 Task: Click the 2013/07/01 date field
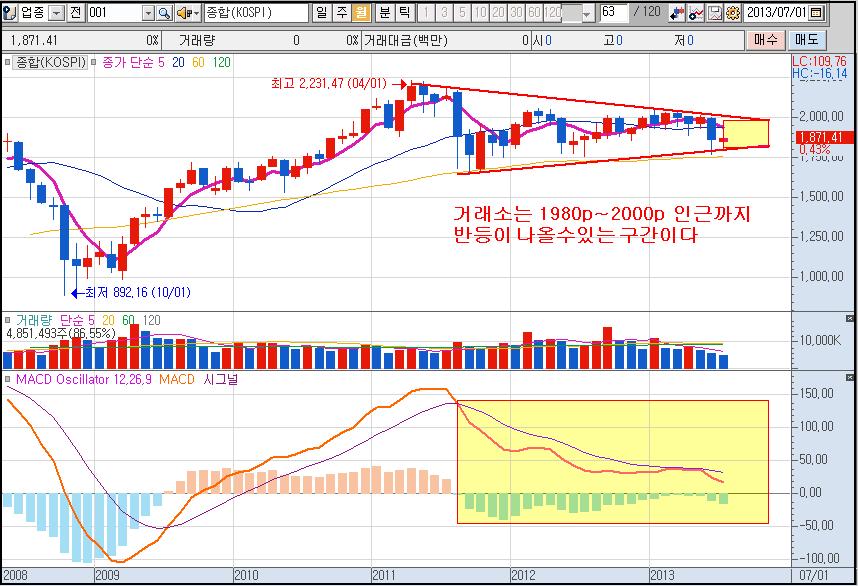click(776, 13)
